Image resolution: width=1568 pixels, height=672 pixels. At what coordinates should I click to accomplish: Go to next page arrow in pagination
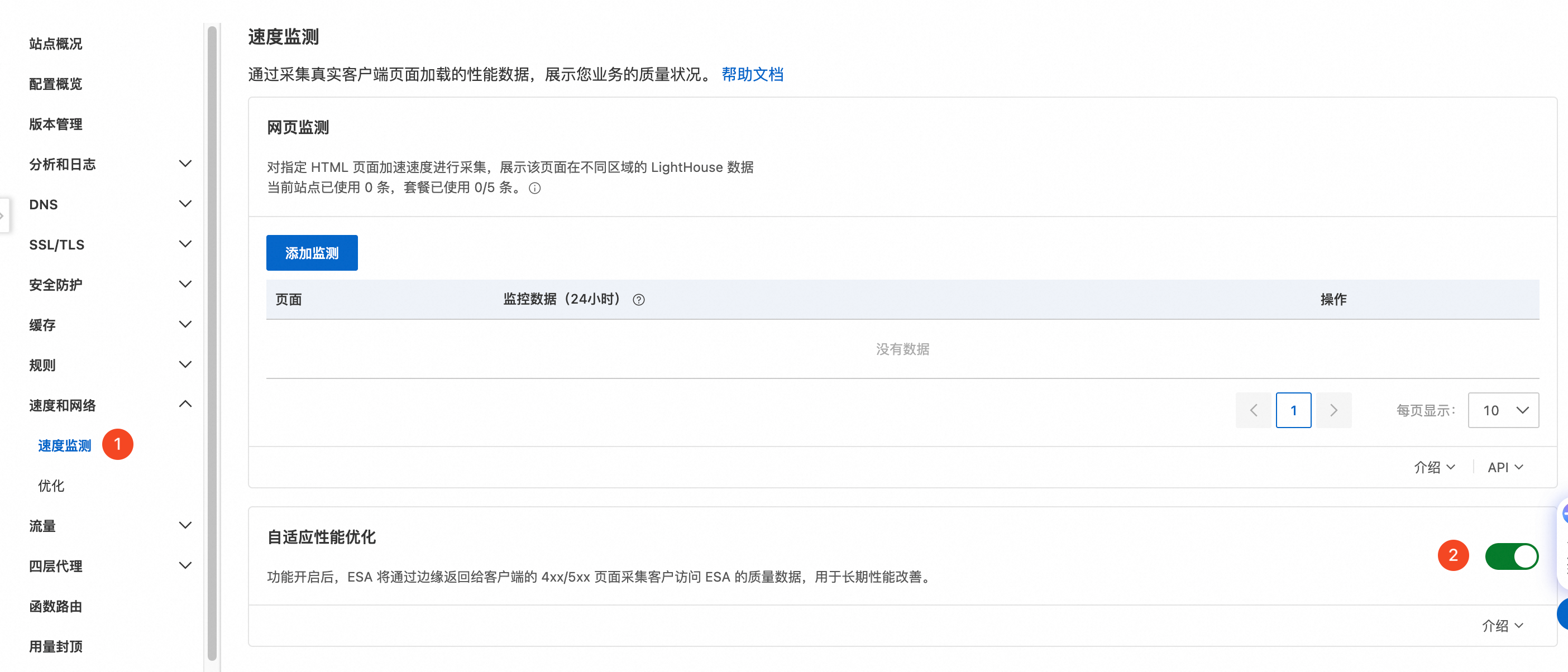(x=1333, y=410)
